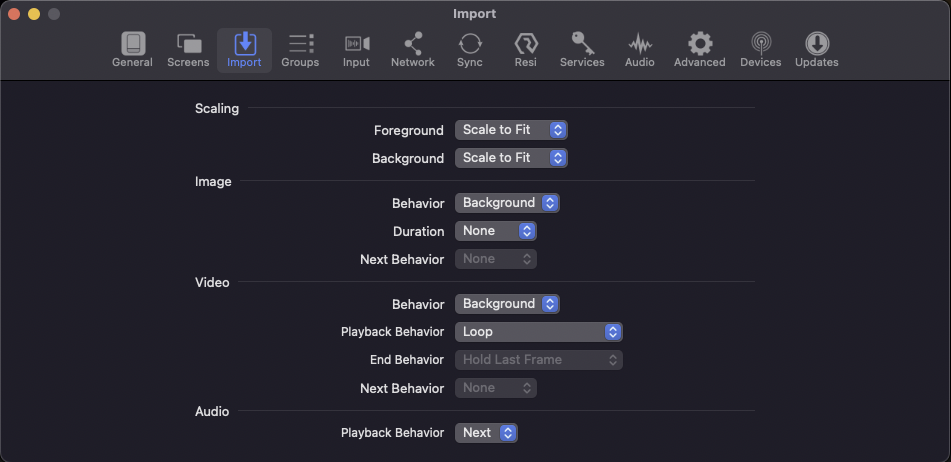
Task: Select the Input preferences icon
Action: [357, 44]
